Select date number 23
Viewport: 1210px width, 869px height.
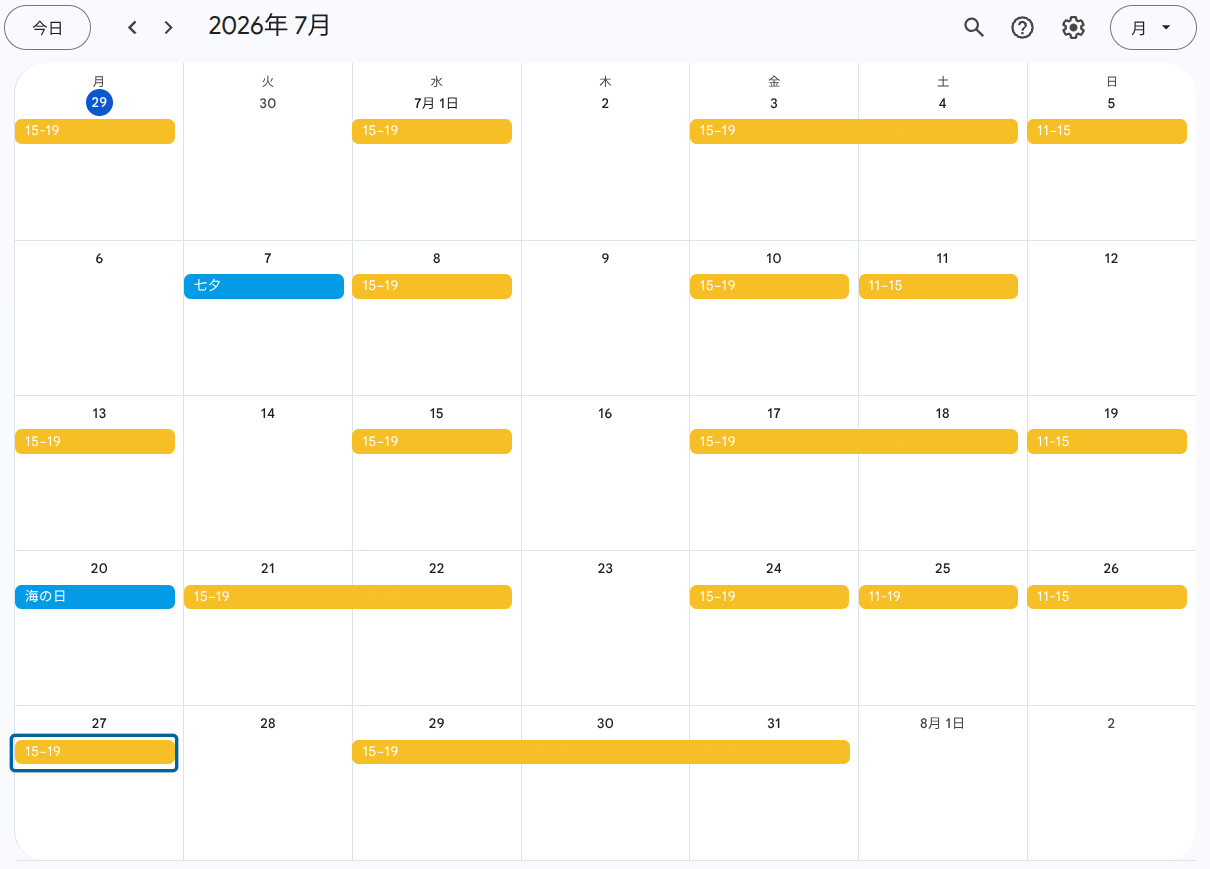click(x=605, y=568)
